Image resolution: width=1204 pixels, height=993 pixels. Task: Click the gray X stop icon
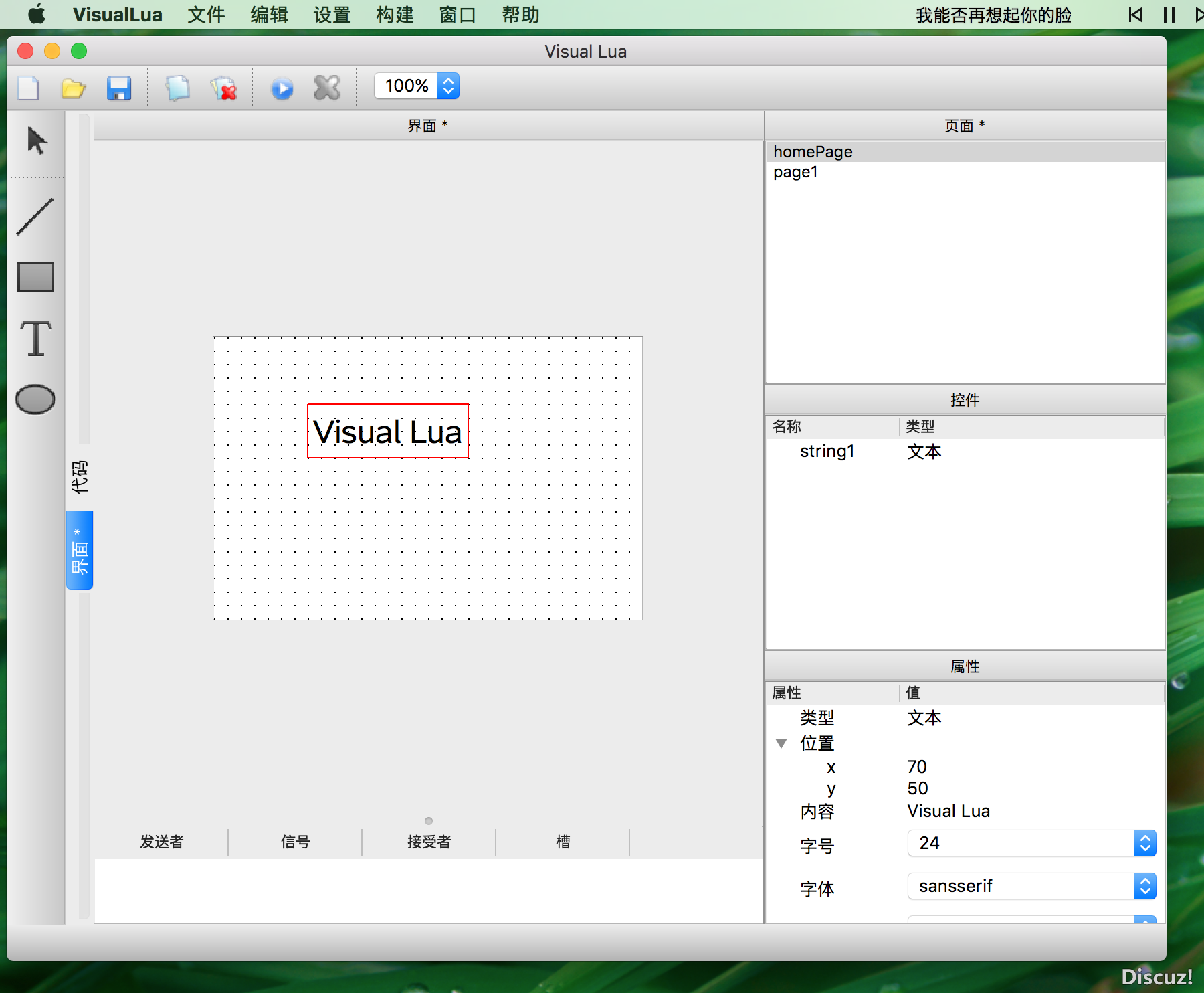coord(327,88)
